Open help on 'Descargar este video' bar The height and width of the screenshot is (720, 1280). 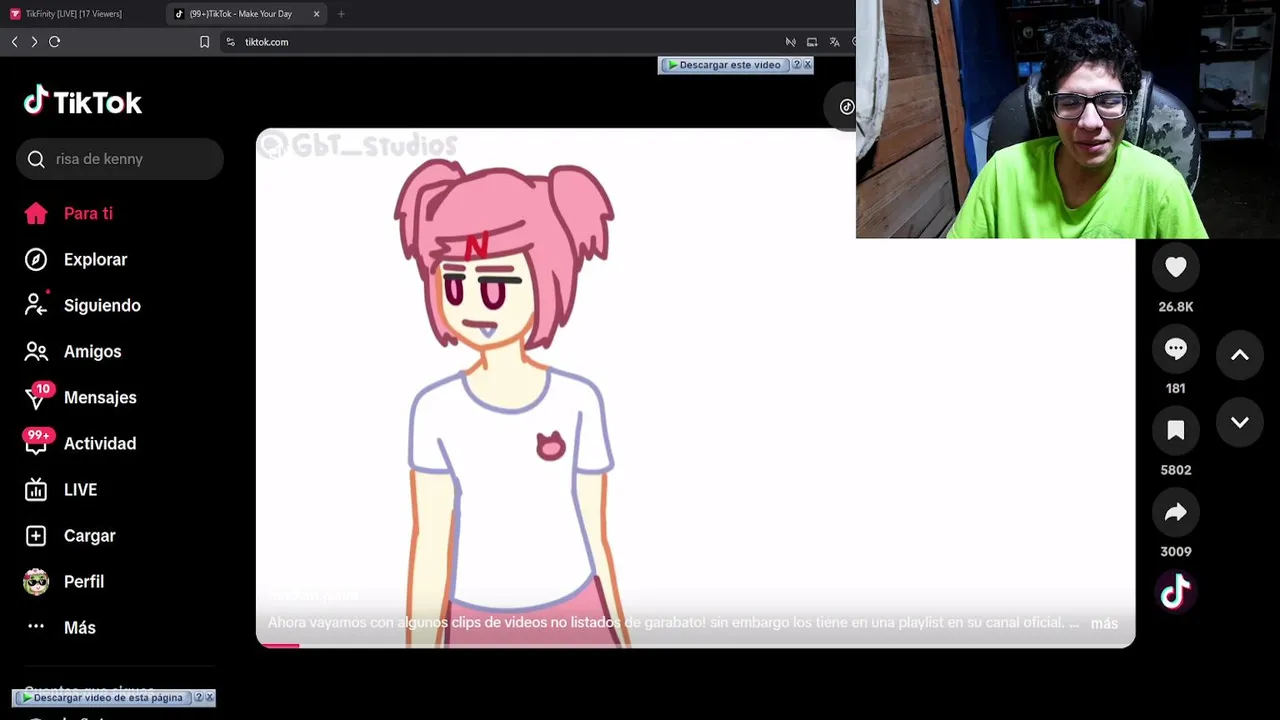click(797, 65)
